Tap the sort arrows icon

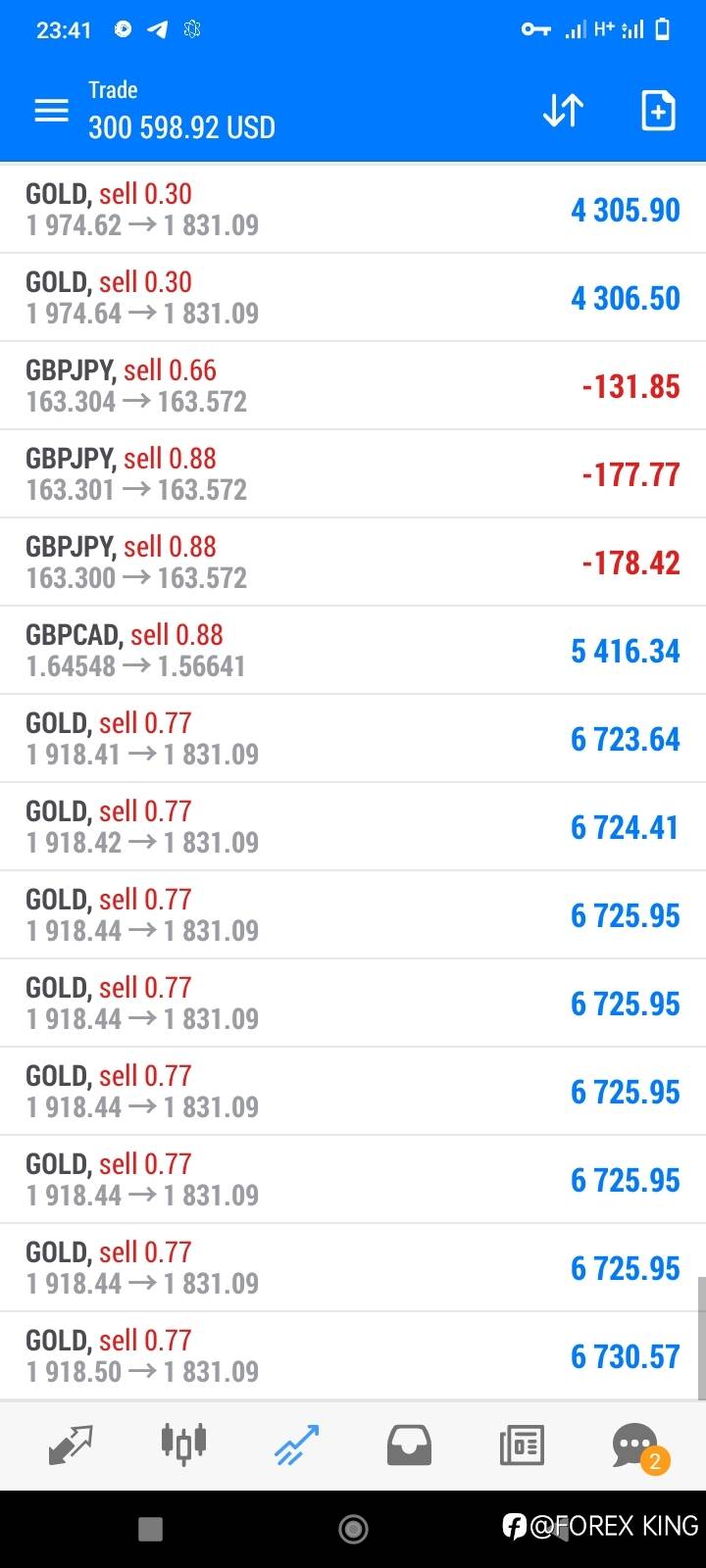[563, 111]
